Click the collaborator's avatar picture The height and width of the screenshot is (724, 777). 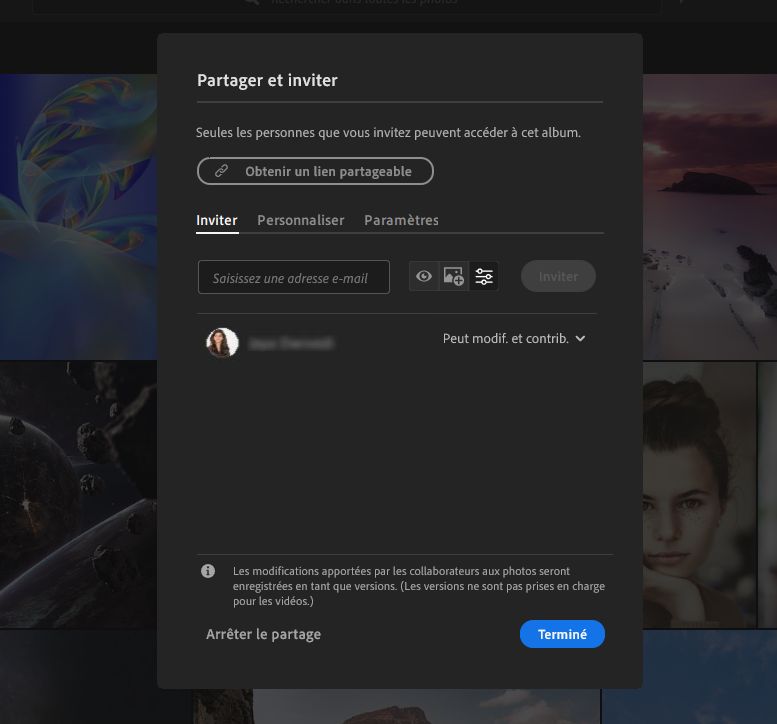pos(222,342)
